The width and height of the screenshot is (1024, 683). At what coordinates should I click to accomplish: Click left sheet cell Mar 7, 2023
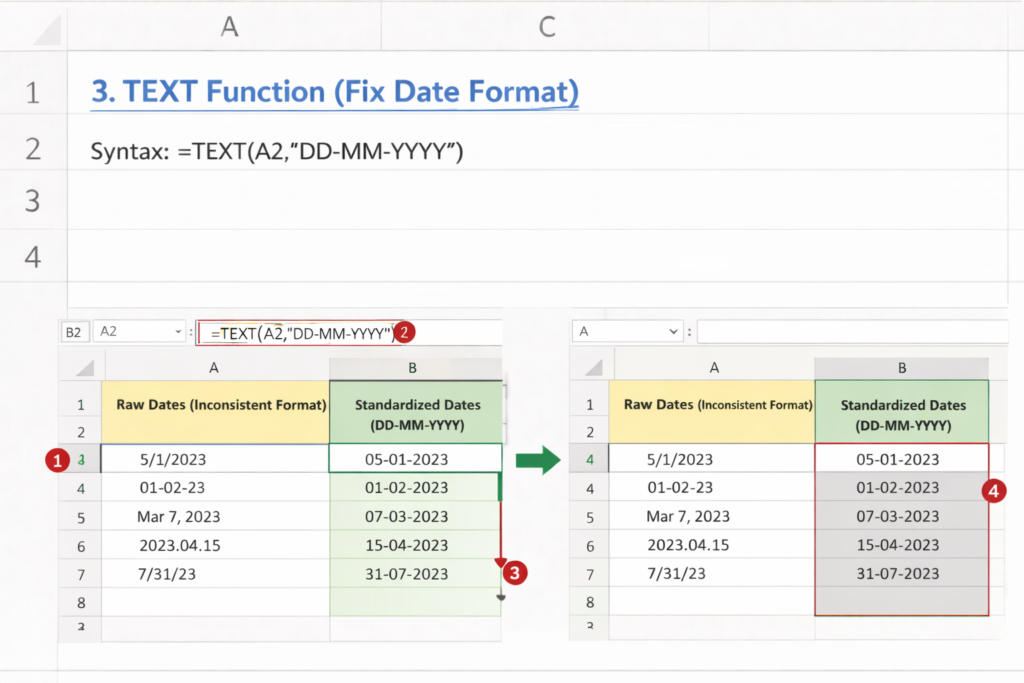(x=215, y=516)
